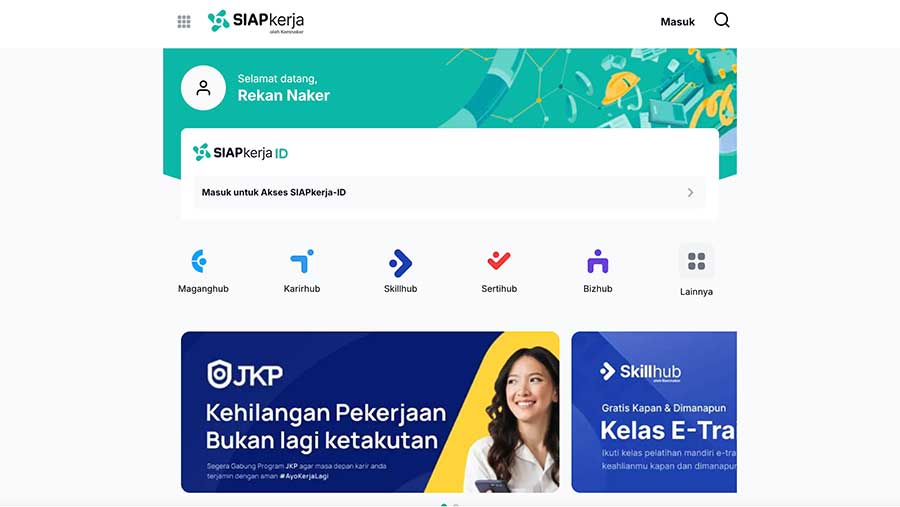Open the search magnifier icon
900x507 pixels.
[x=721, y=21]
